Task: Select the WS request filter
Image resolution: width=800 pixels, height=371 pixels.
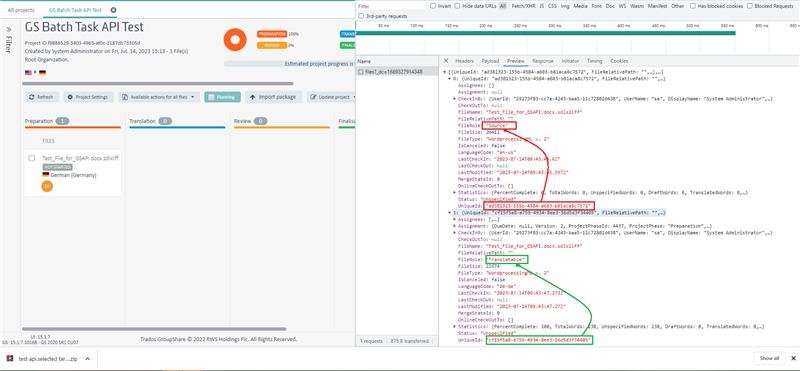Action: click(622, 6)
